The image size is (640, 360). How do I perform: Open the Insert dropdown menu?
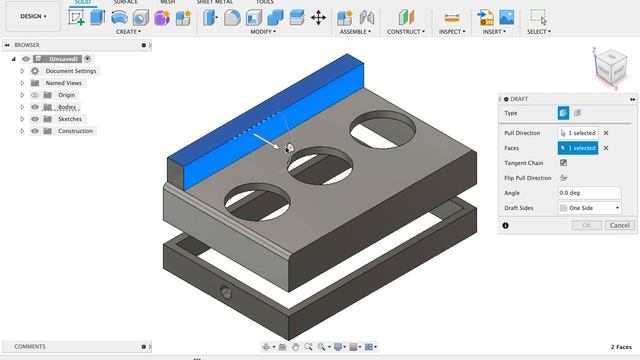[494, 31]
